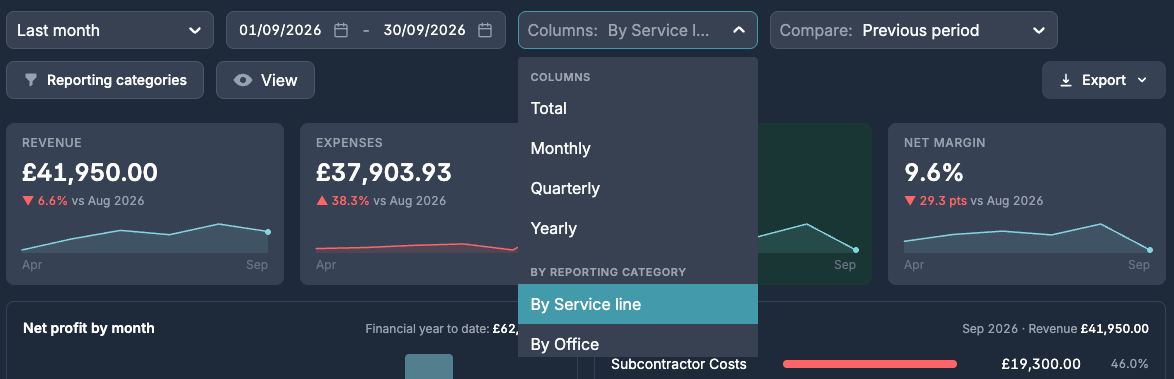Click the Revenue sparkline chart
Image resolution: width=1174 pixels, height=379 pixels.
pos(145,238)
